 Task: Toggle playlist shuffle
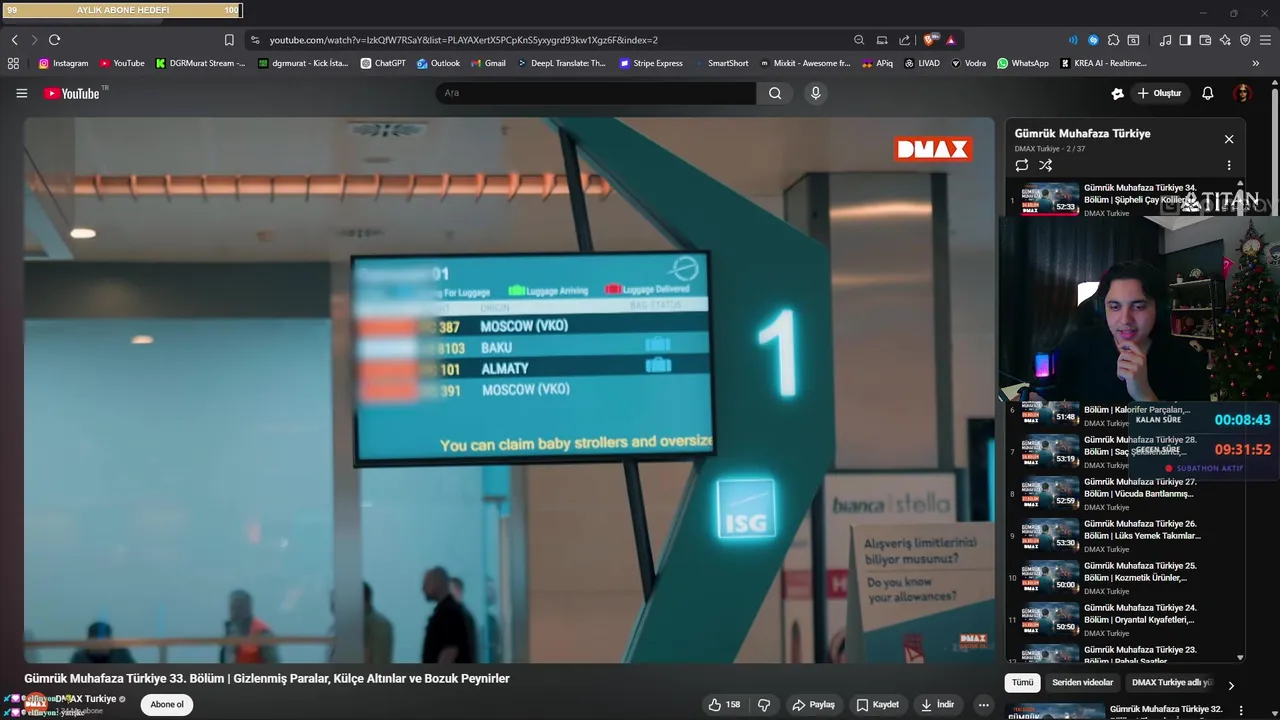coord(1045,165)
